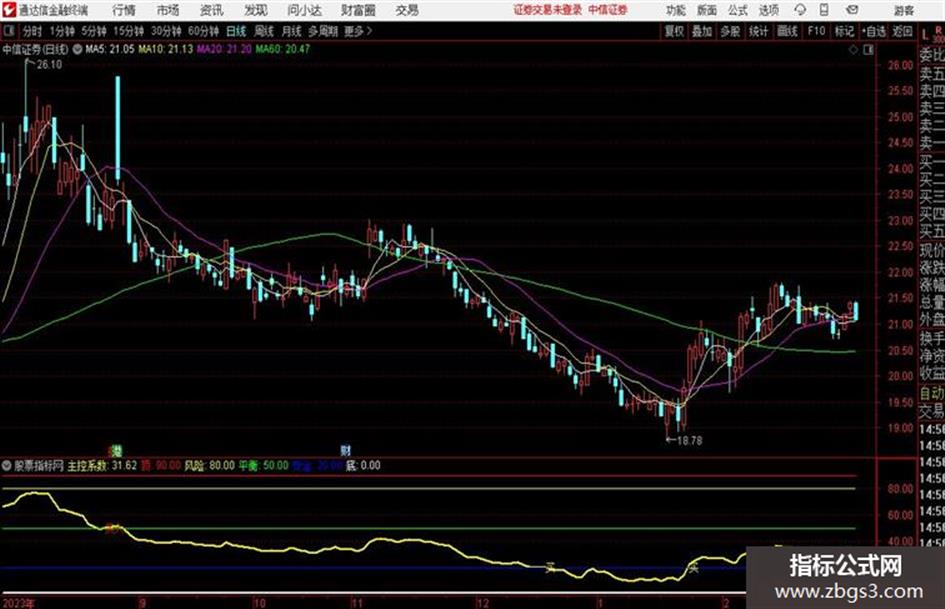945x609 pixels.
Task: Click the 叠加 overlay button
Action: coord(702,31)
